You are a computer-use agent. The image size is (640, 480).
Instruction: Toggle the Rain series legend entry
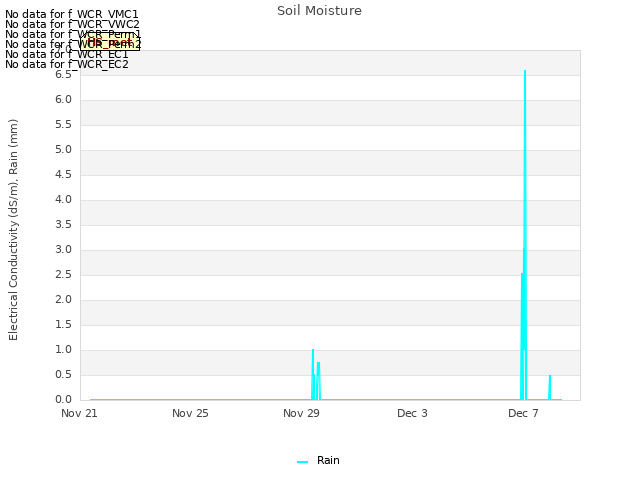[x=318, y=460]
